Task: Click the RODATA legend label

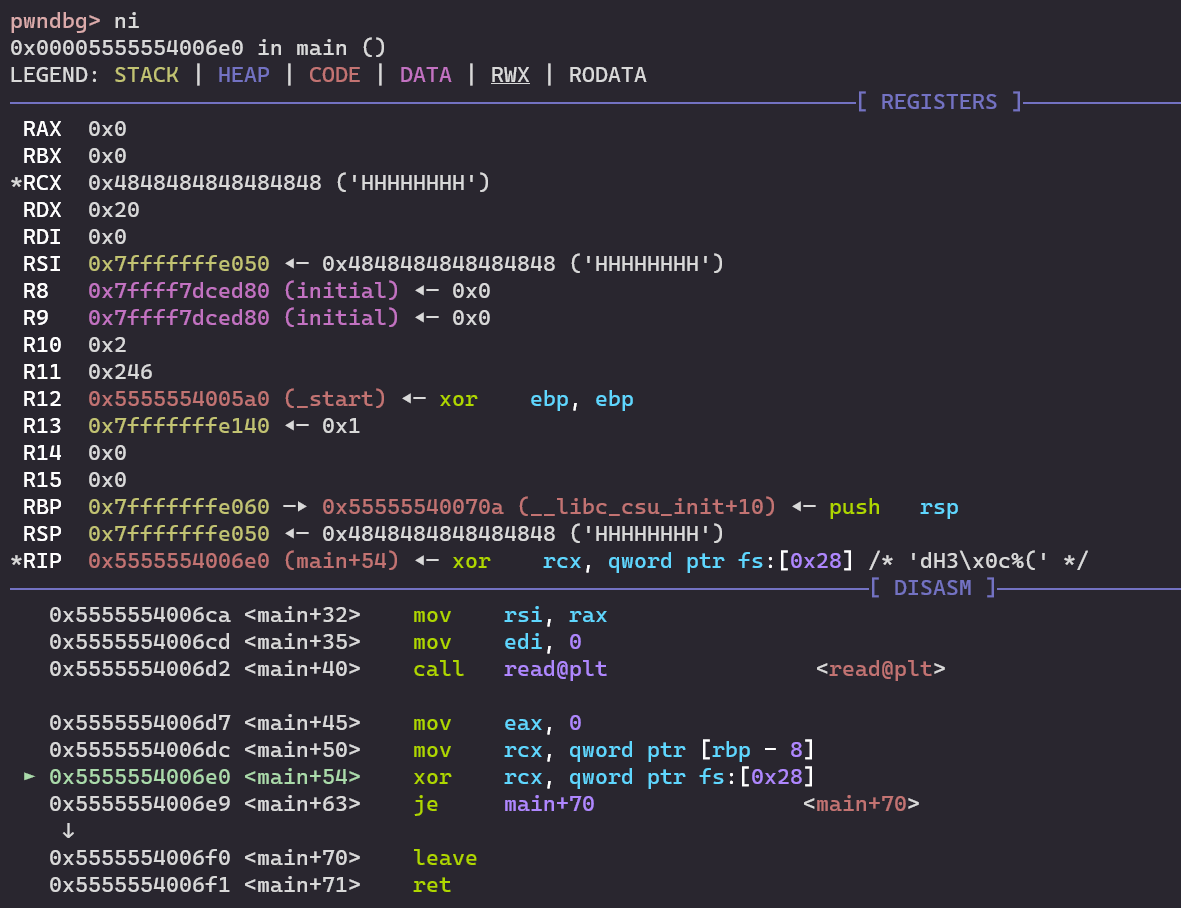Action: click(607, 75)
